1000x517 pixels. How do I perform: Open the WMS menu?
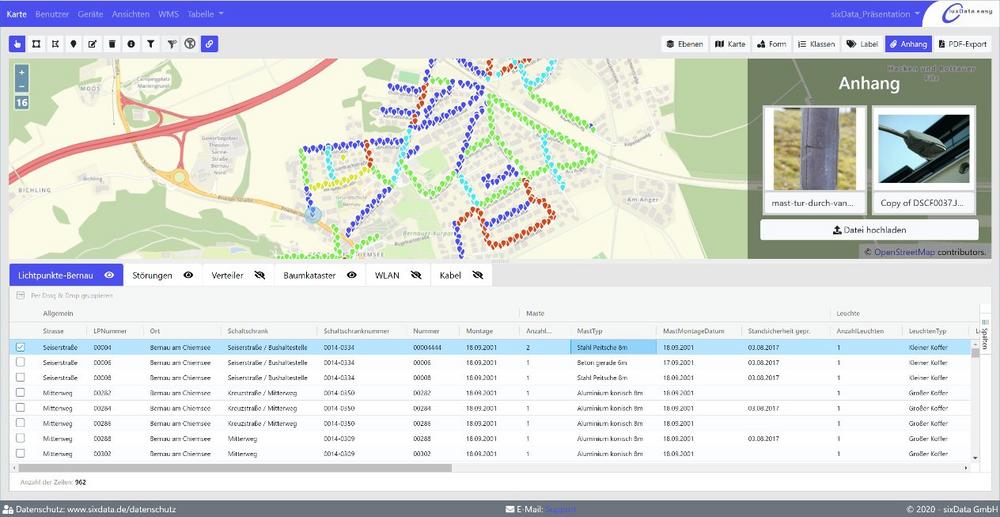[x=169, y=14]
